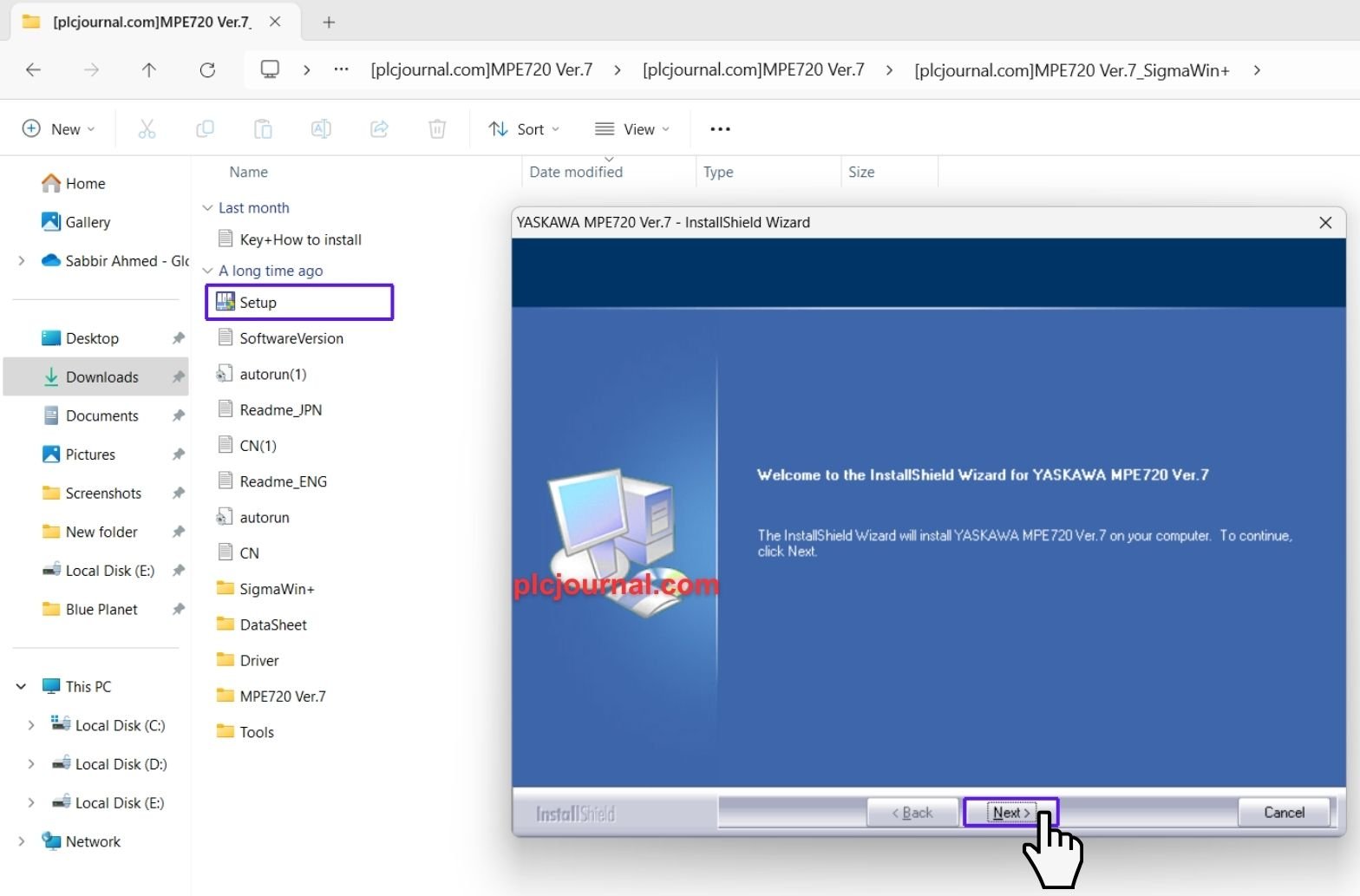Click the This PC monitor icon in address bar
This screenshot has width=1360, height=896.
click(x=270, y=69)
